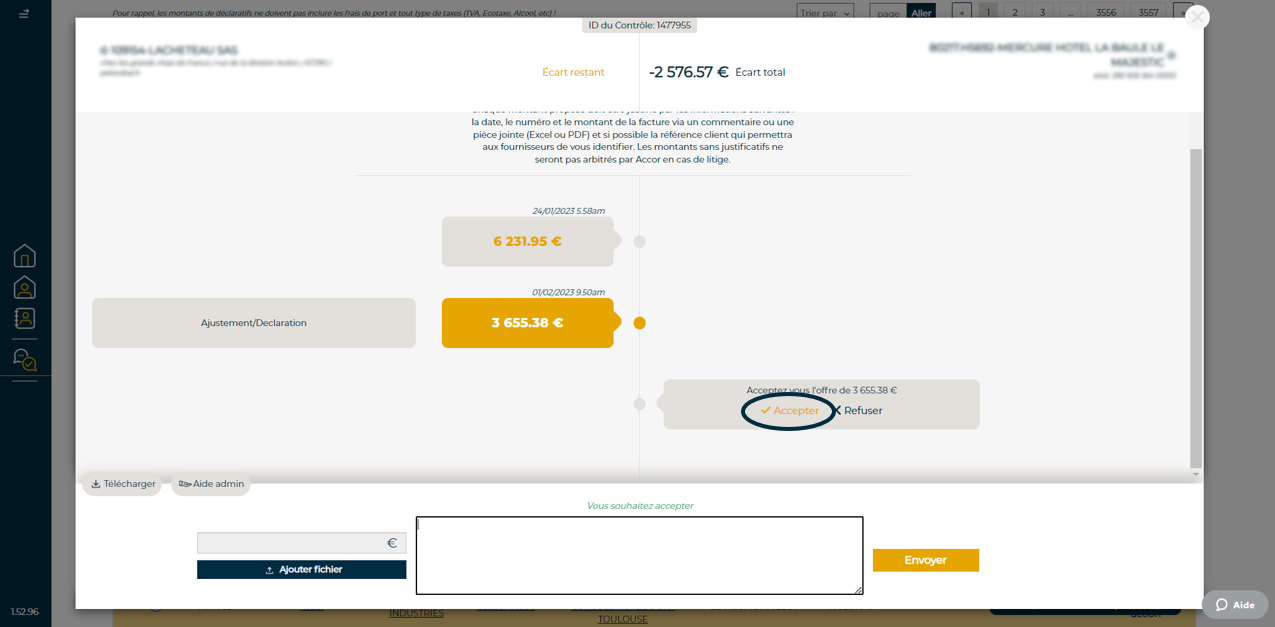The height and width of the screenshot is (627, 1275).
Task: Click the Écart restant label
Action: 573,72
